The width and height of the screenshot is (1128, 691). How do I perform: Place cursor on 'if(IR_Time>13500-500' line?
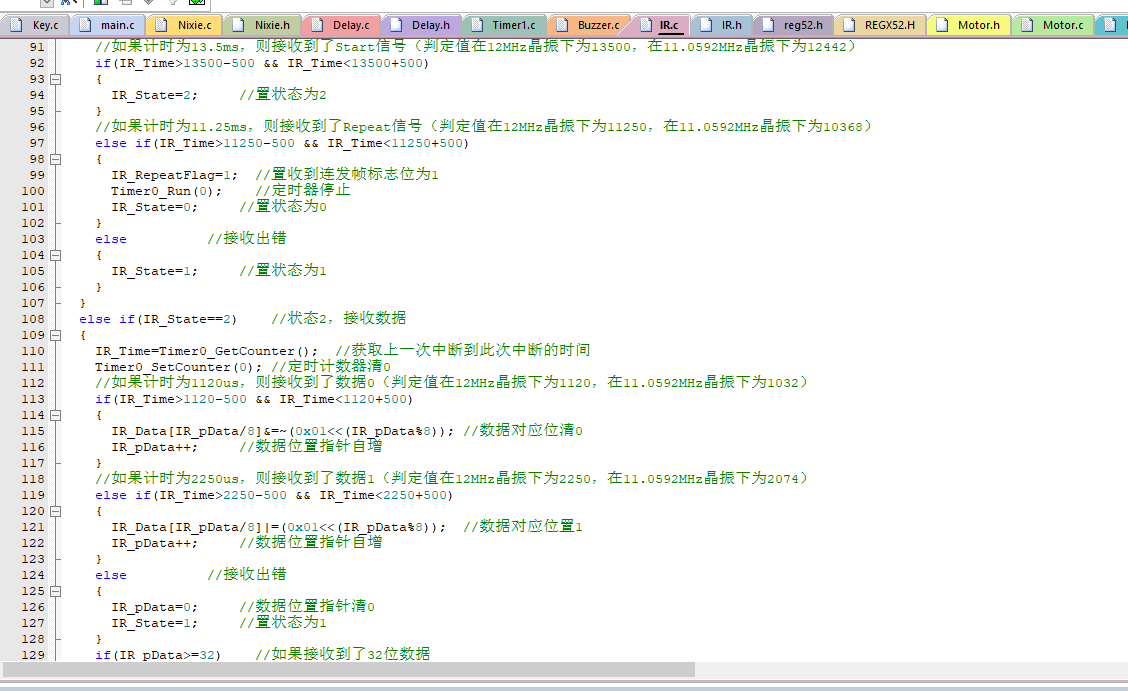(x=262, y=63)
